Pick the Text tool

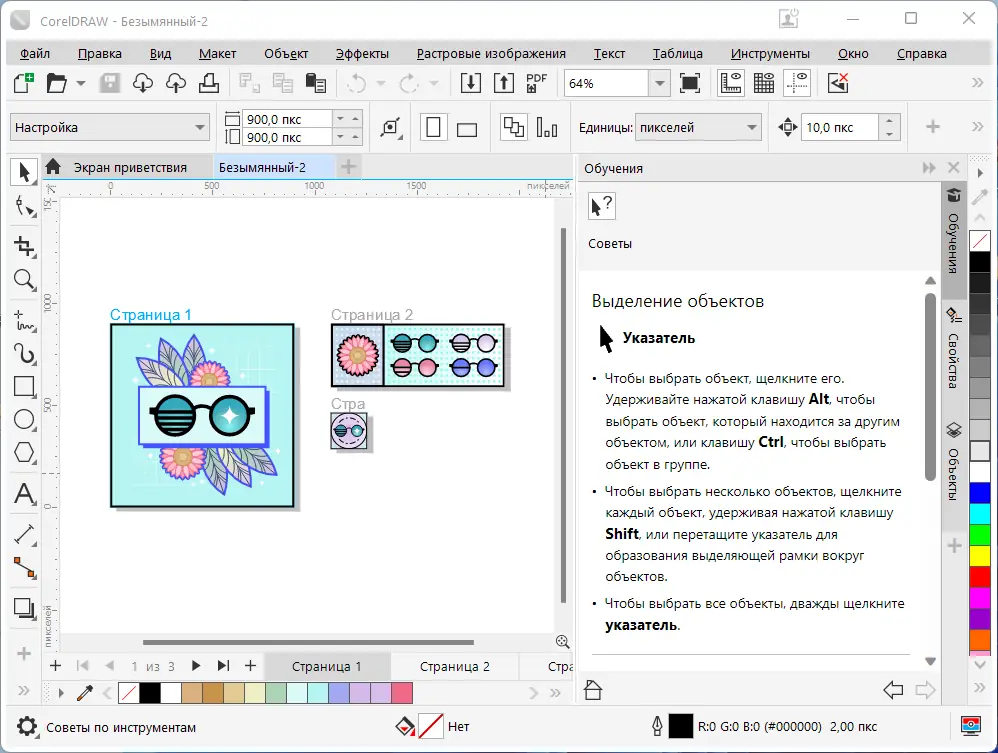click(x=24, y=493)
